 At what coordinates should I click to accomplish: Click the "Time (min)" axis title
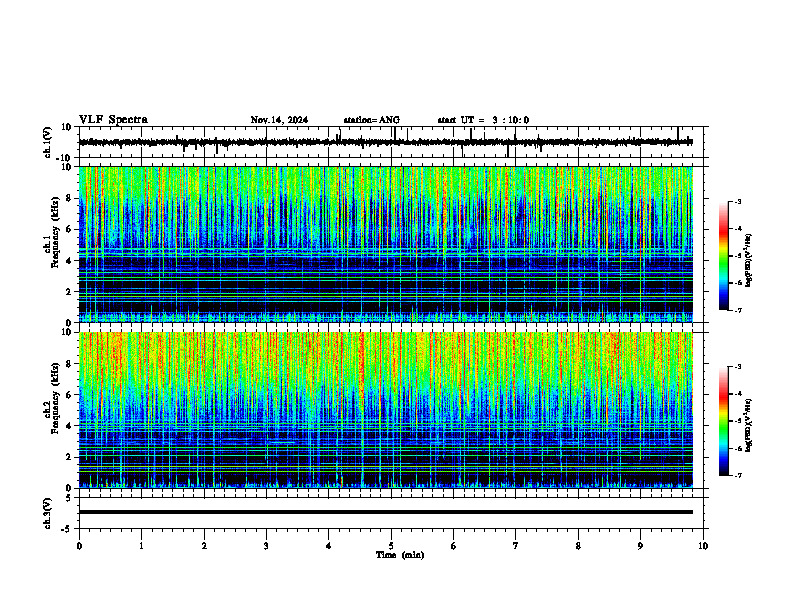[x=400, y=555]
